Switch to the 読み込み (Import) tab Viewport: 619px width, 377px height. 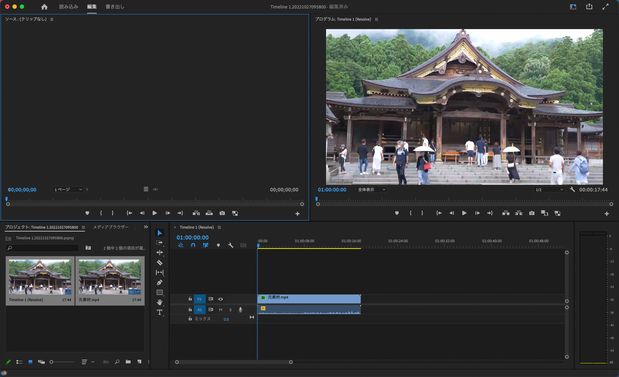[x=68, y=7]
